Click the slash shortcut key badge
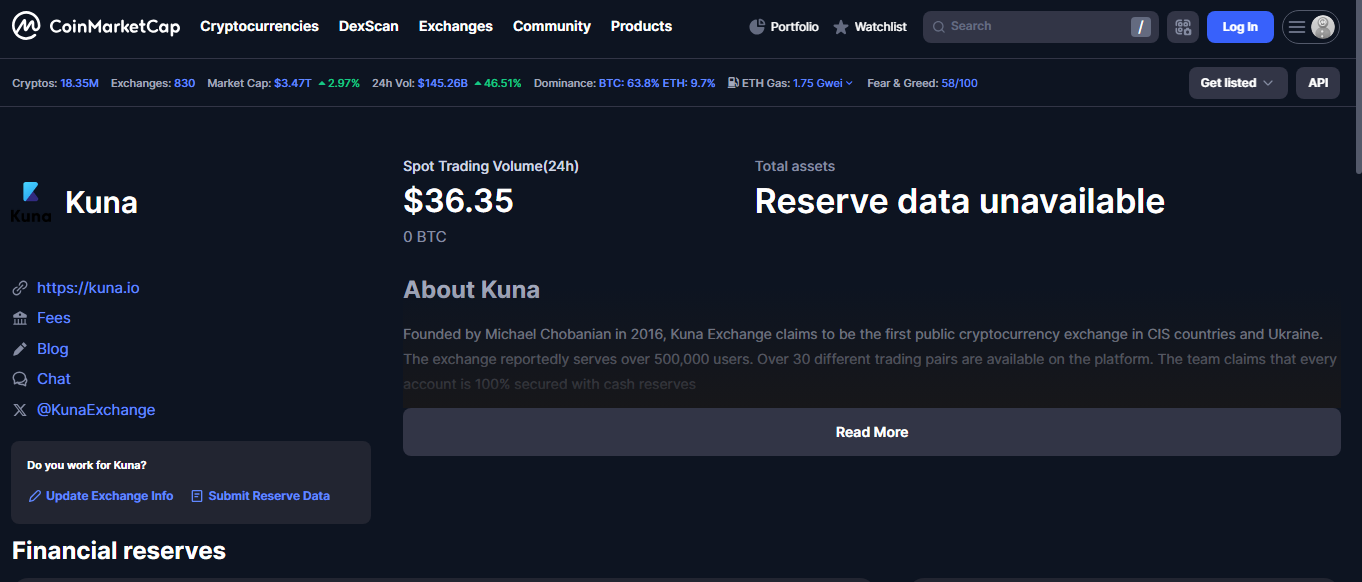The height and width of the screenshot is (582, 1362). [x=1141, y=27]
